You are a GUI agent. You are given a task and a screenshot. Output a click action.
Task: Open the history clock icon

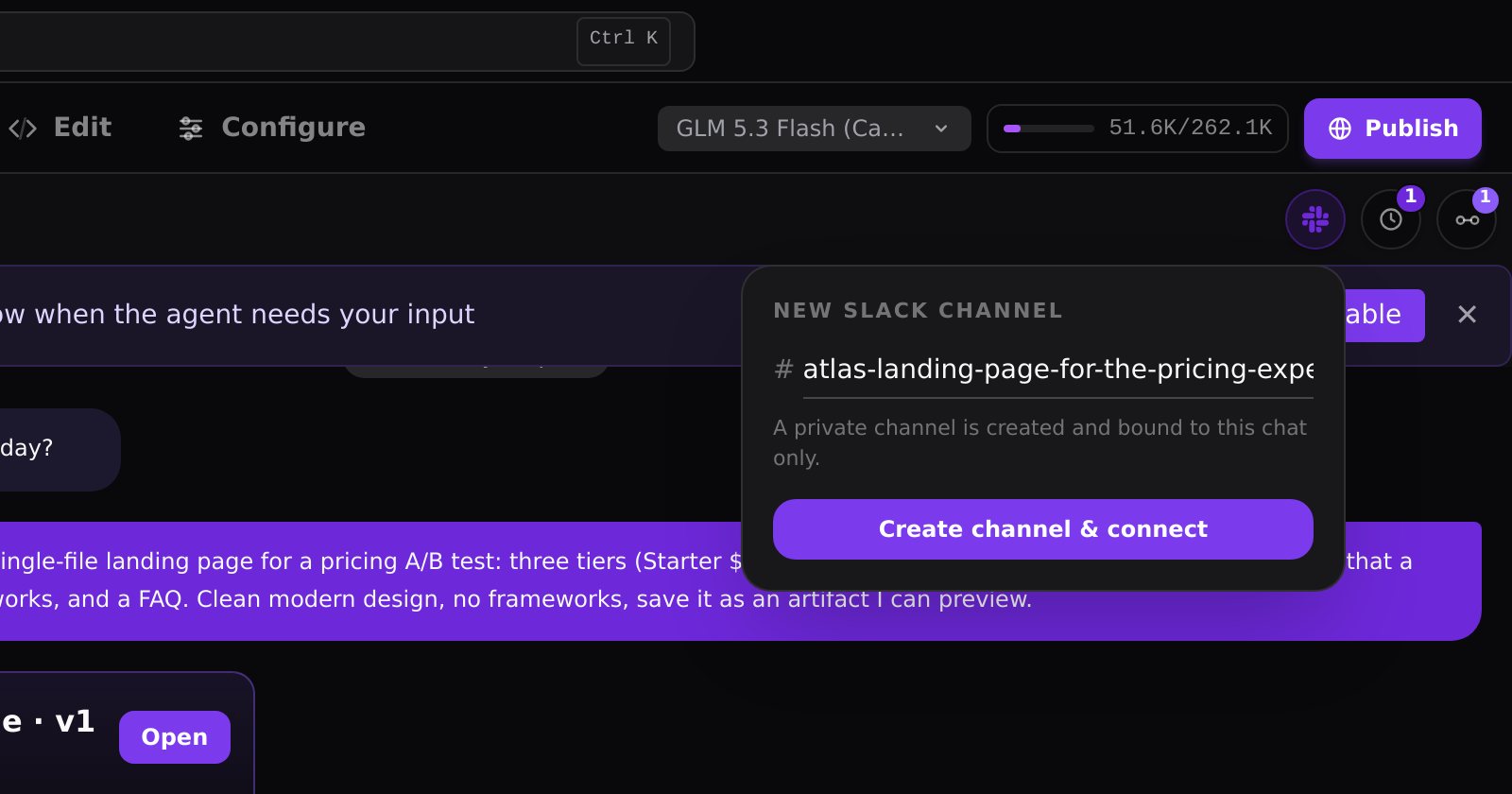tap(1391, 219)
